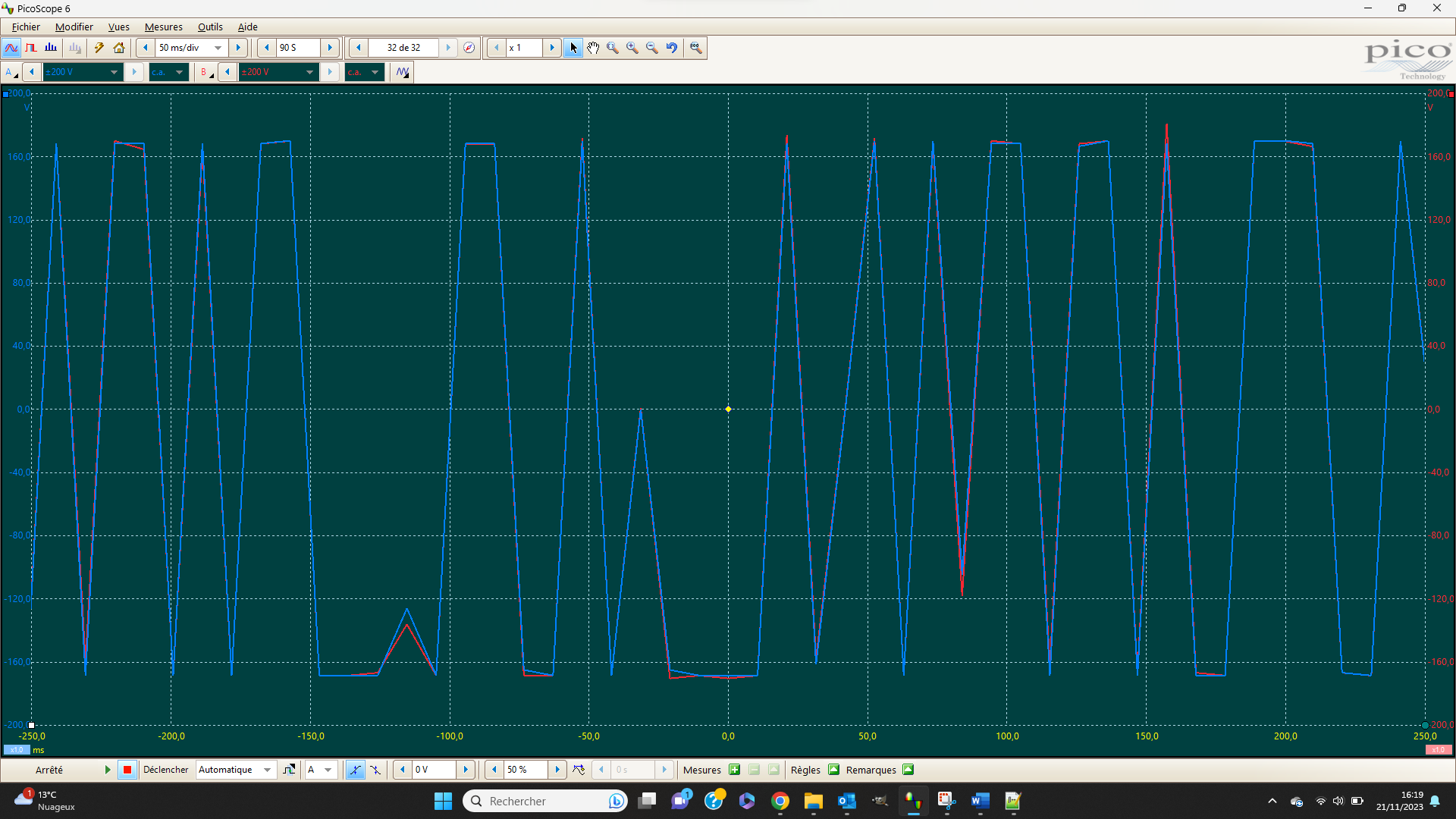Stop capture with red square button

[x=127, y=770]
